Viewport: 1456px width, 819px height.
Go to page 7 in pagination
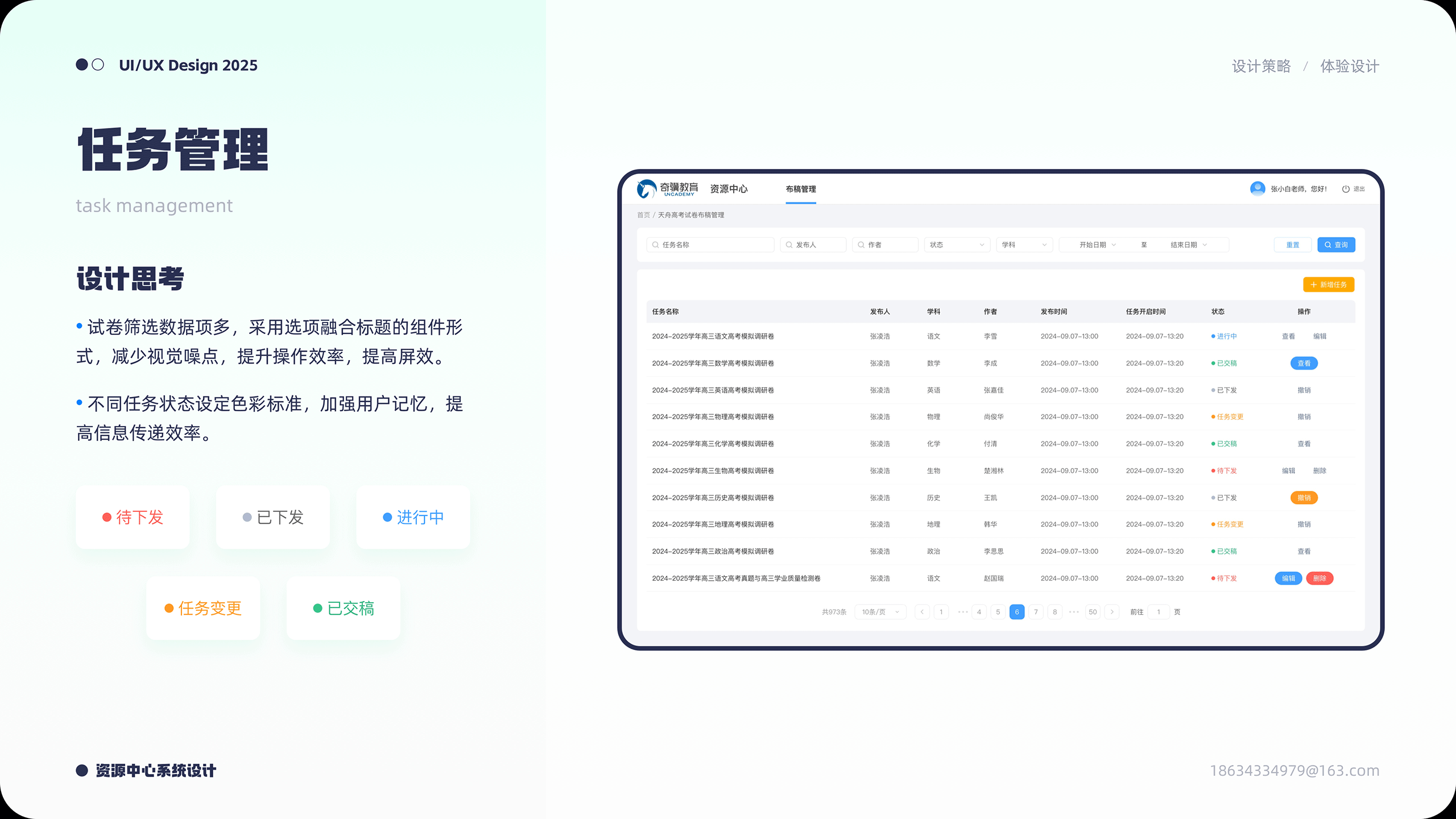pyautogui.click(x=1036, y=612)
